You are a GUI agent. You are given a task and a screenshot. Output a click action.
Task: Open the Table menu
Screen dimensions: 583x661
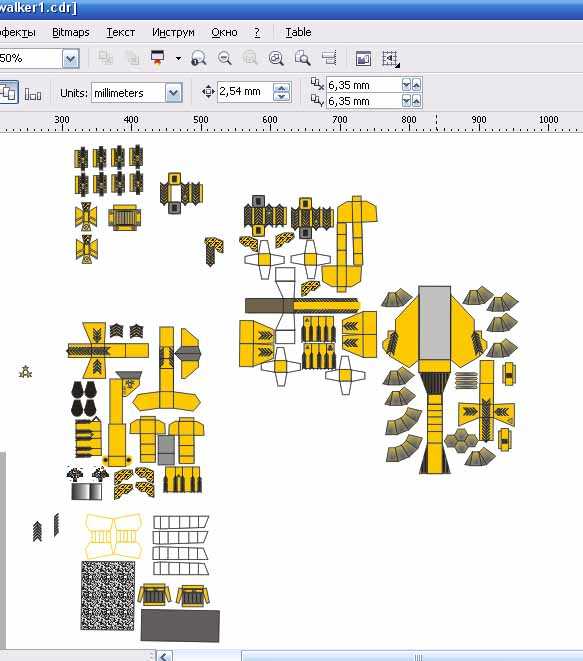pyautogui.click(x=298, y=32)
